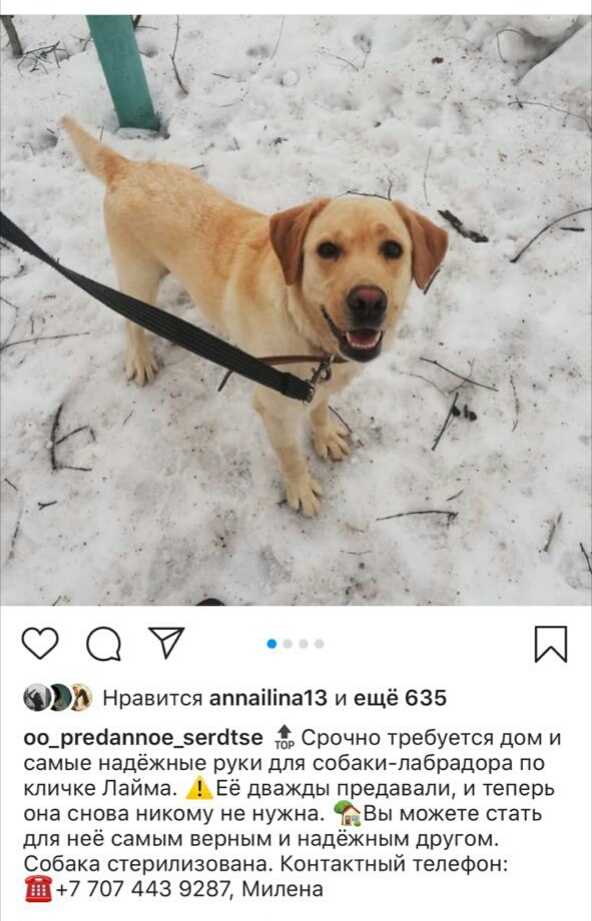Select the first carousel dot indicator

tap(271, 644)
